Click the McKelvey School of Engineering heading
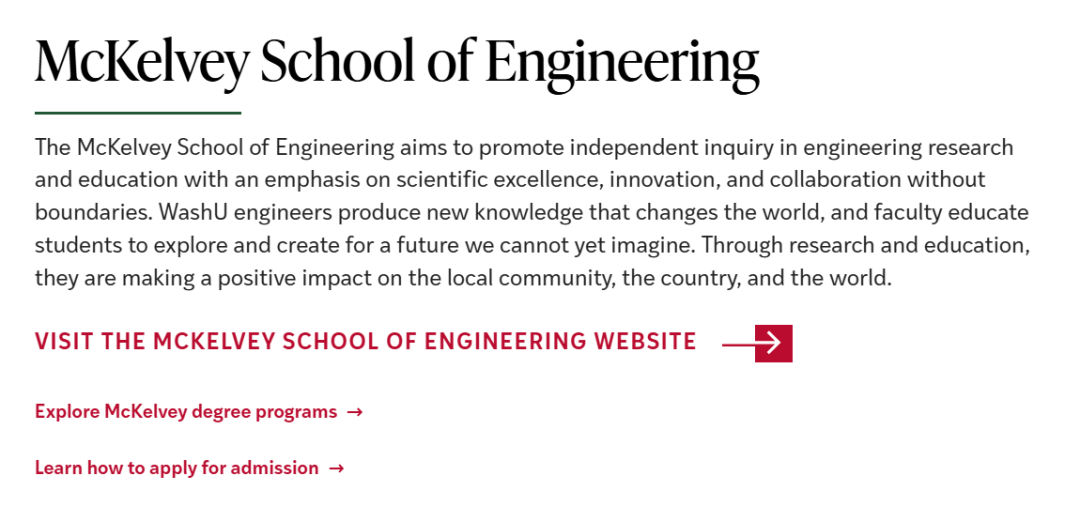1080x522 pixels. [x=397, y=62]
